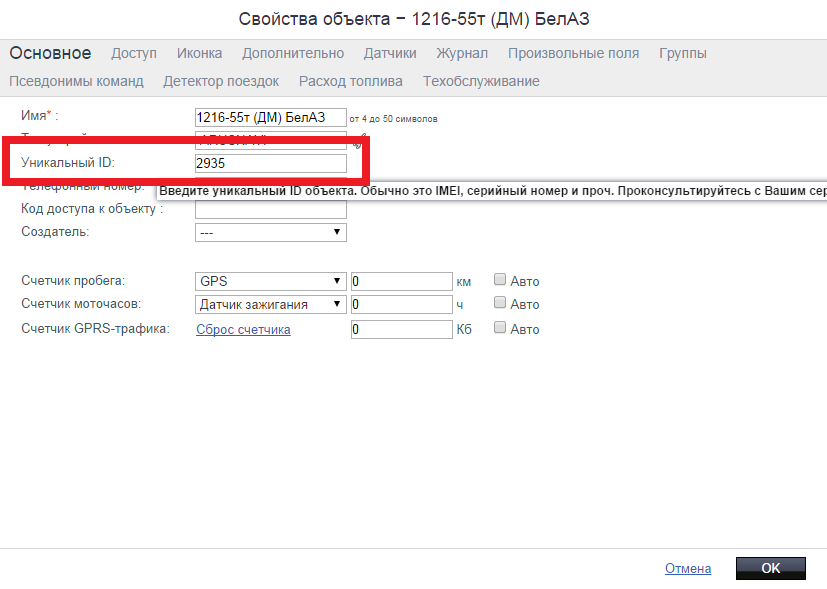Switch to the Расход топлива tab

351,81
